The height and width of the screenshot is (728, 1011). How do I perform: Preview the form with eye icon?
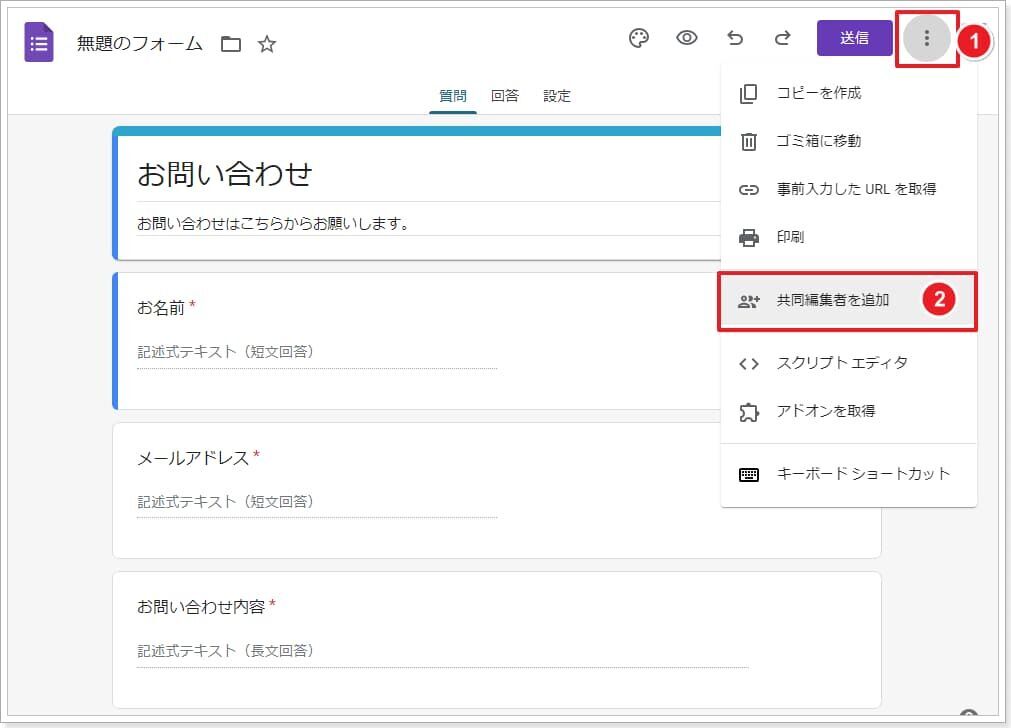[x=687, y=38]
